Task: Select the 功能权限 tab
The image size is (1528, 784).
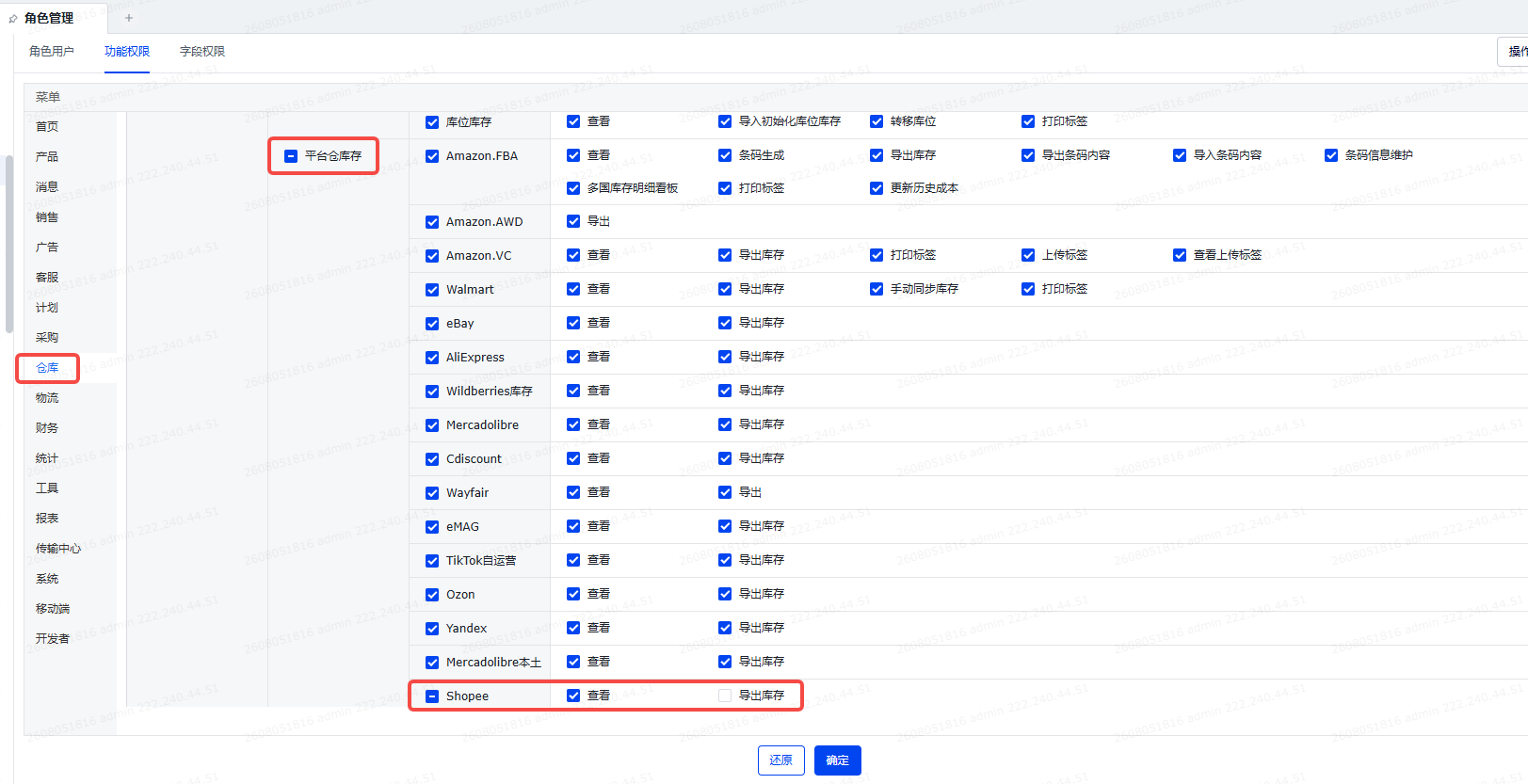Action: (127, 52)
